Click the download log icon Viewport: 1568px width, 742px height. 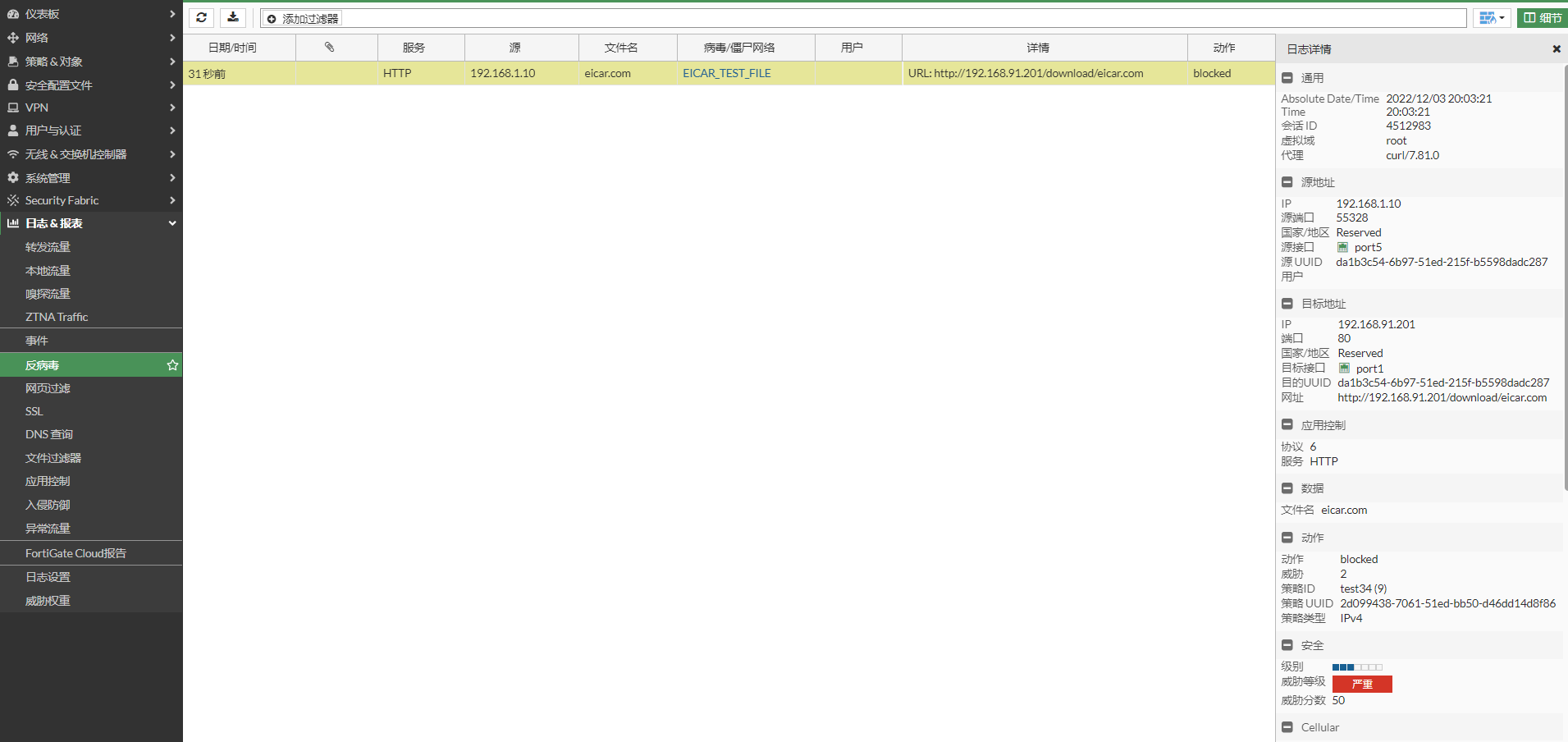coord(233,17)
